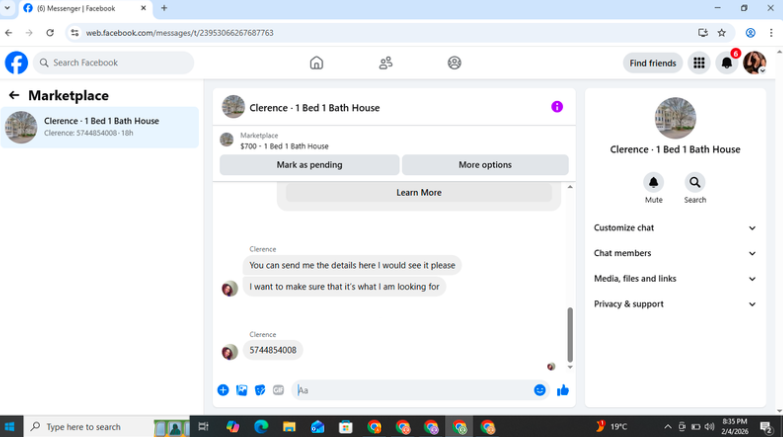Open Chrome three-dot menu
This screenshot has width=783, height=437.
tap(771, 33)
